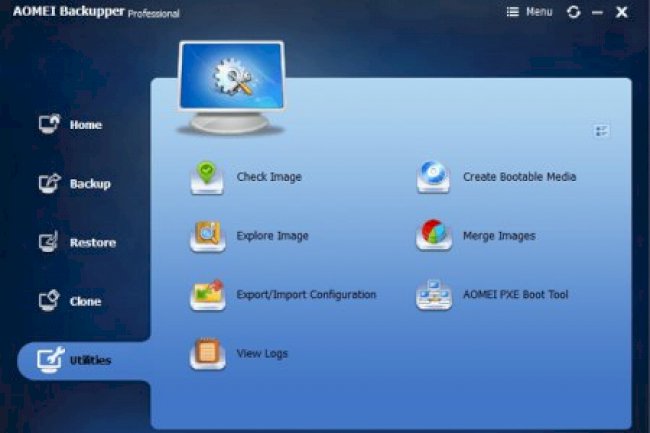Click the Explore Image magnifier icon
This screenshot has height=433, width=650.
click(x=208, y=237)
